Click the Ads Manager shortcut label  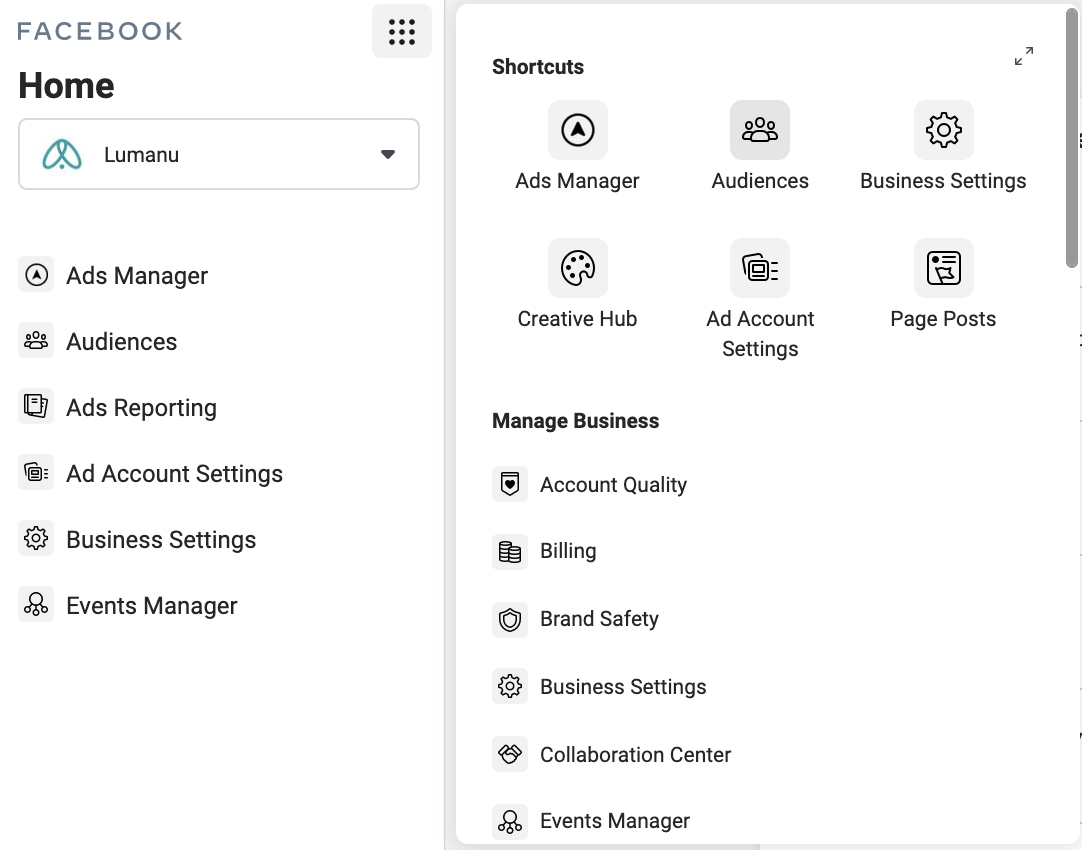(x=578, y=181)
